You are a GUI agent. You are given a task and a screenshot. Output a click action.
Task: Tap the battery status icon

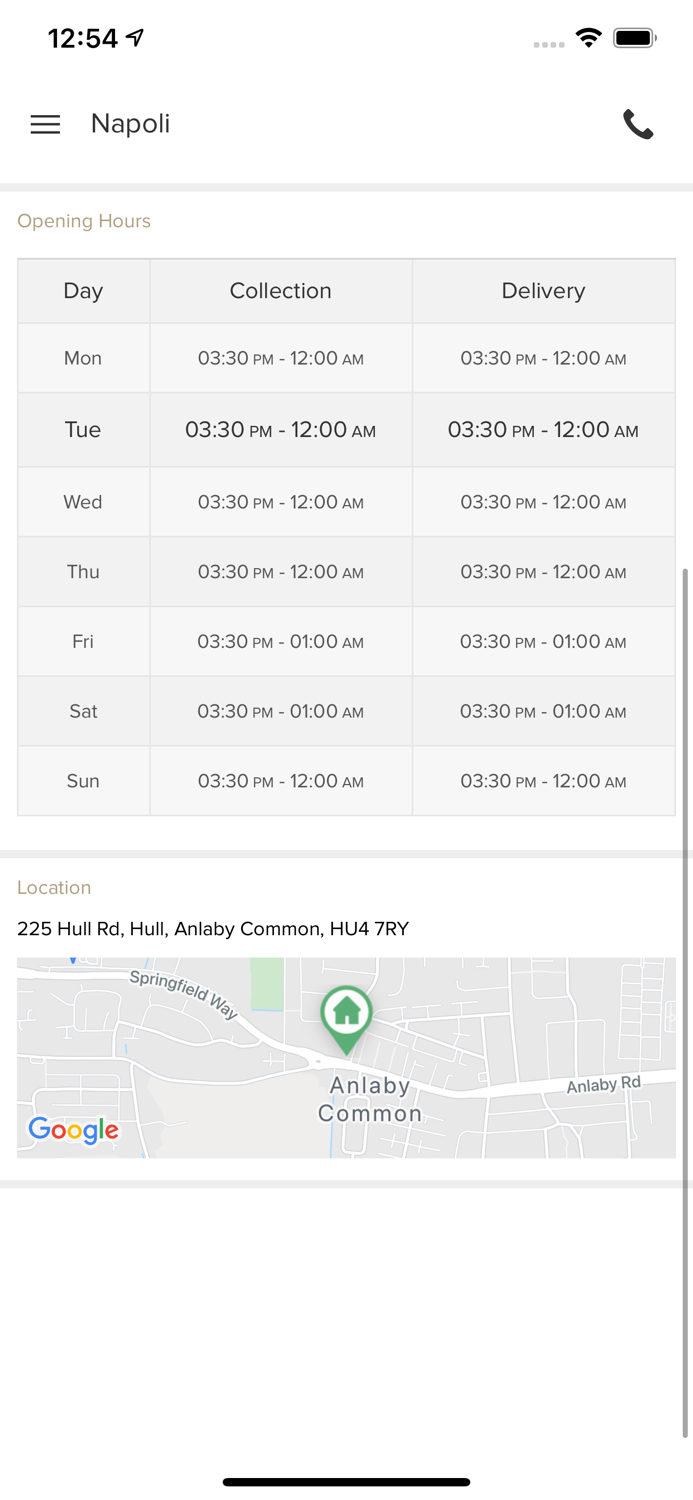(634, 38)
